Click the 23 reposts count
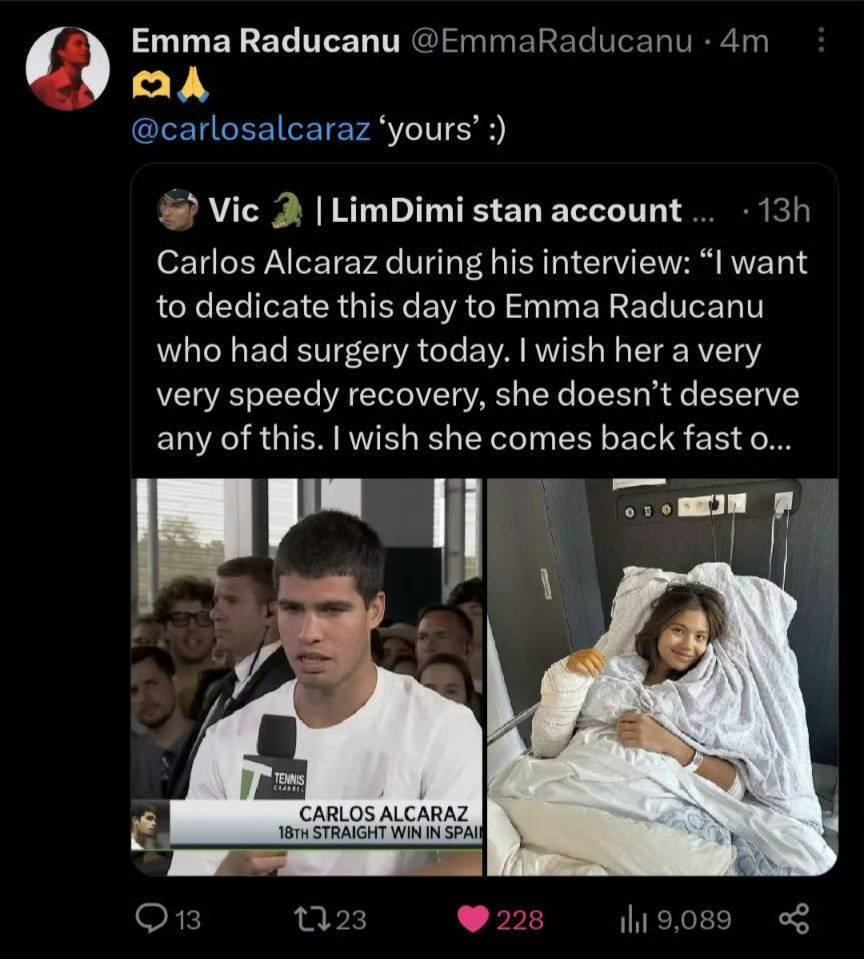Screen dimensions: 864x959 (x=350, y=919)
